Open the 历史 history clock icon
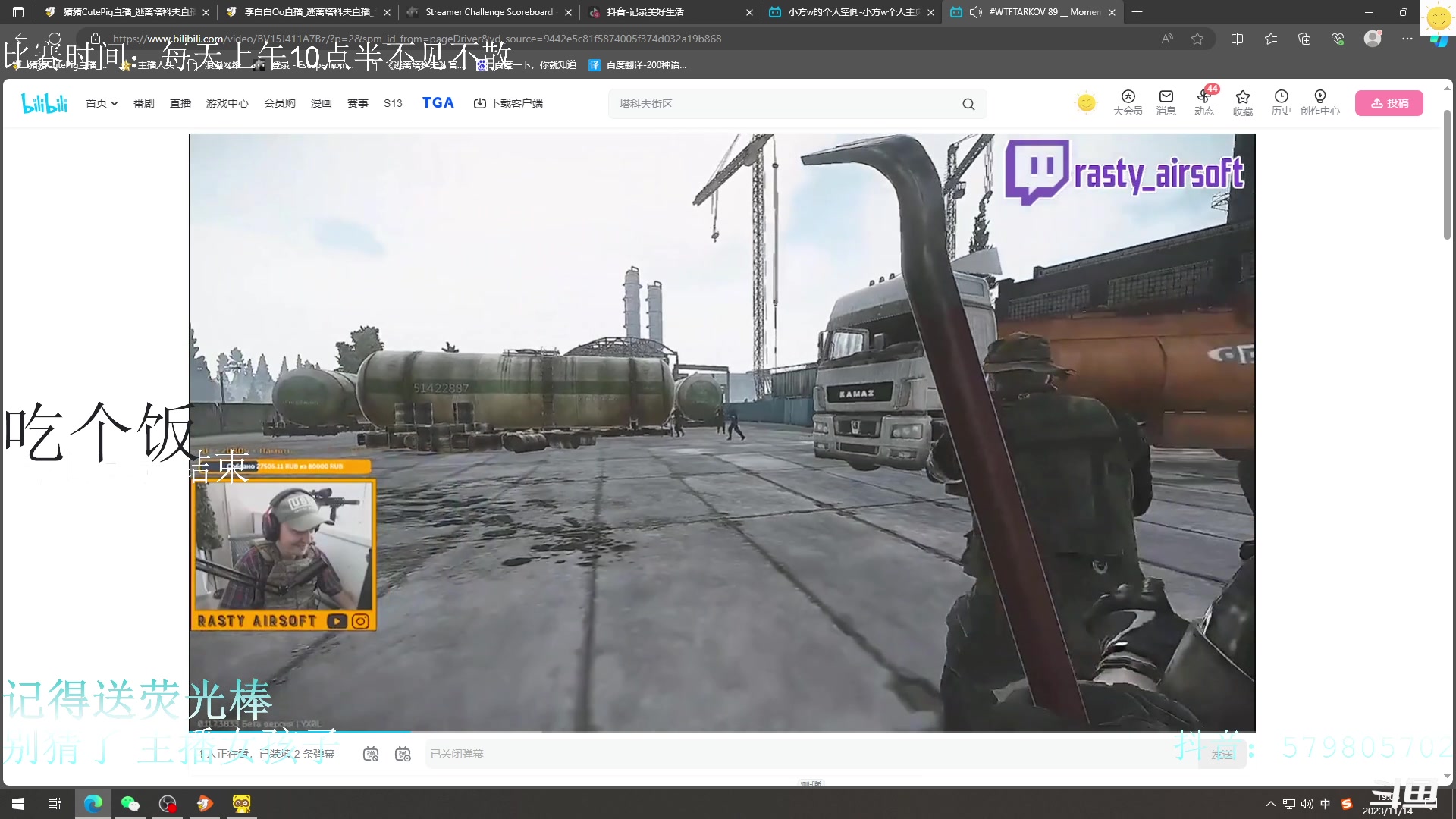This screenshot has width=1456, height=819. coord(1282,102)
